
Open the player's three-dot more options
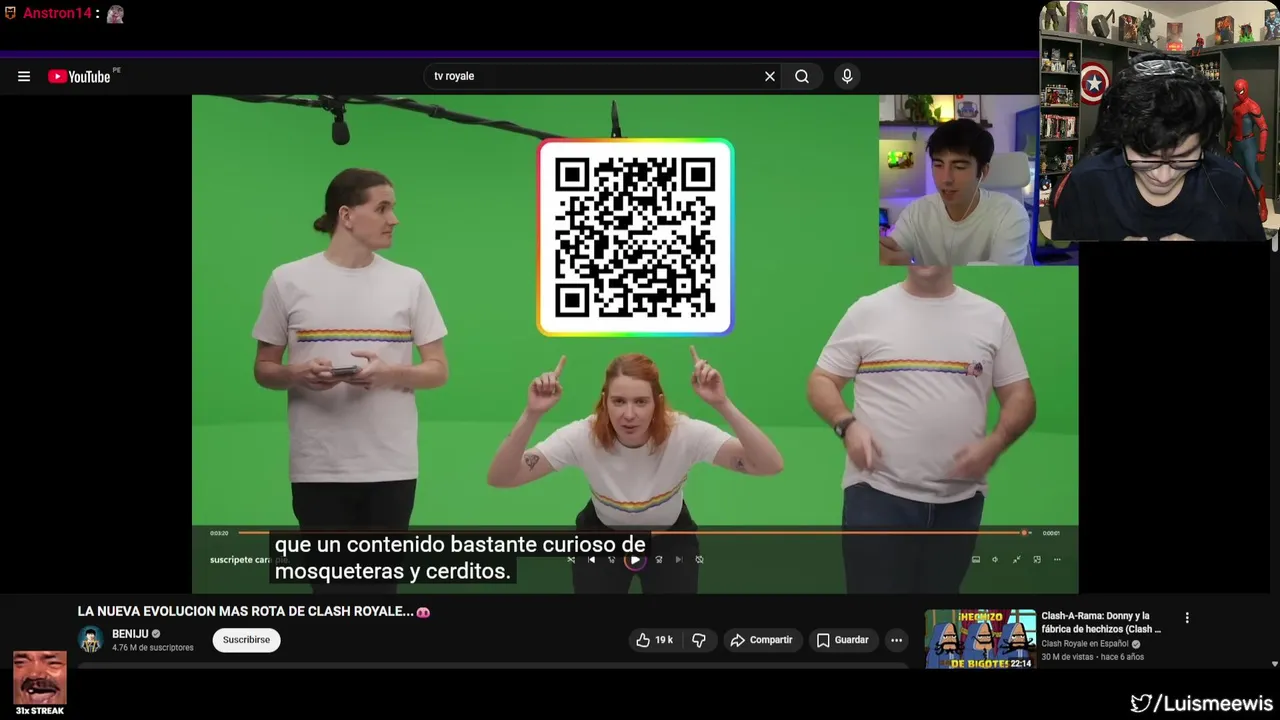[1057, 559]
